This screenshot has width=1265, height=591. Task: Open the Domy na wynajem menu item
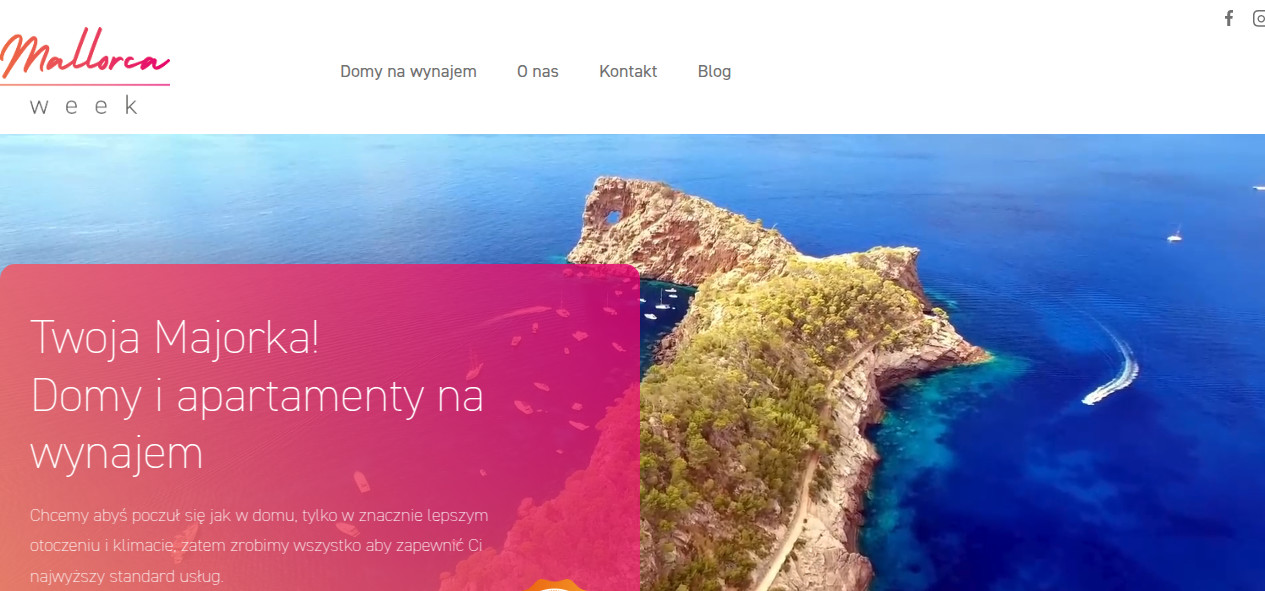click(x=408, y=71)
